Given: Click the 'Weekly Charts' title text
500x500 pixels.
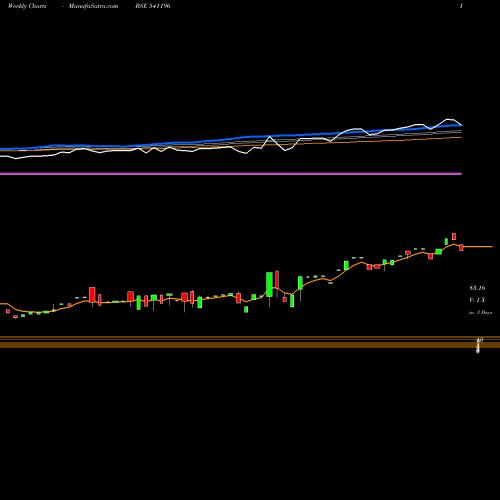Looking at the screenshot, I should [27, 6].
